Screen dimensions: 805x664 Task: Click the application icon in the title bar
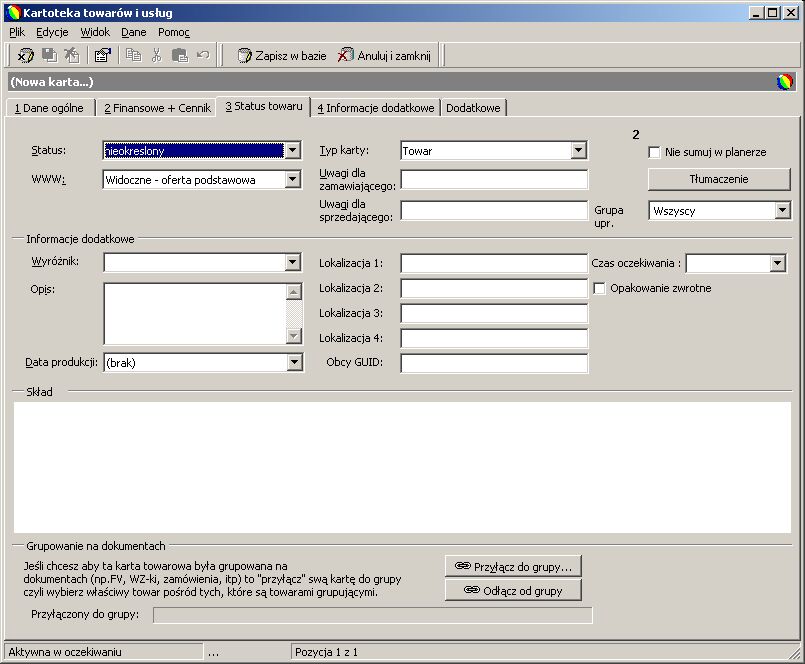coord(13,12)
